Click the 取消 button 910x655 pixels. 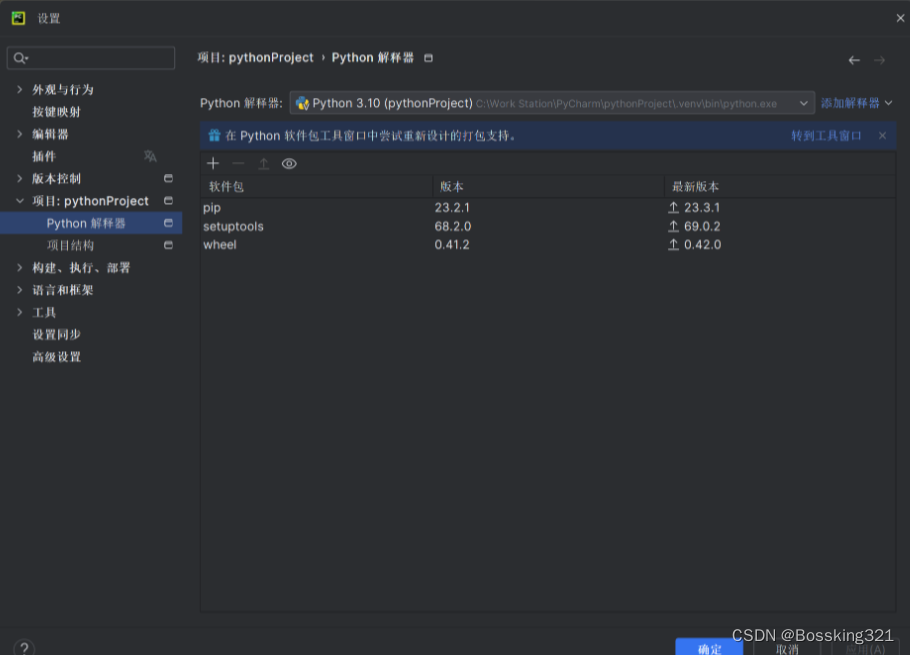(x=787, y=649)
